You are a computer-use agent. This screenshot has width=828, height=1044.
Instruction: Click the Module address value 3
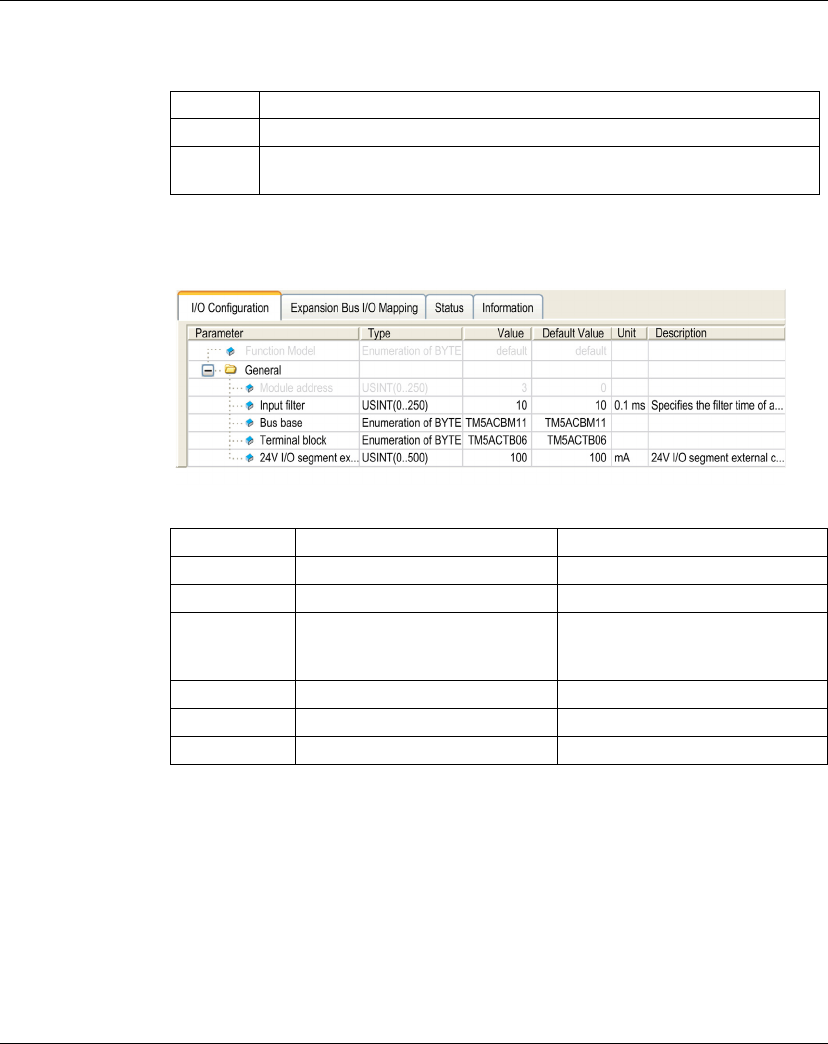click(x=497, y=388)
